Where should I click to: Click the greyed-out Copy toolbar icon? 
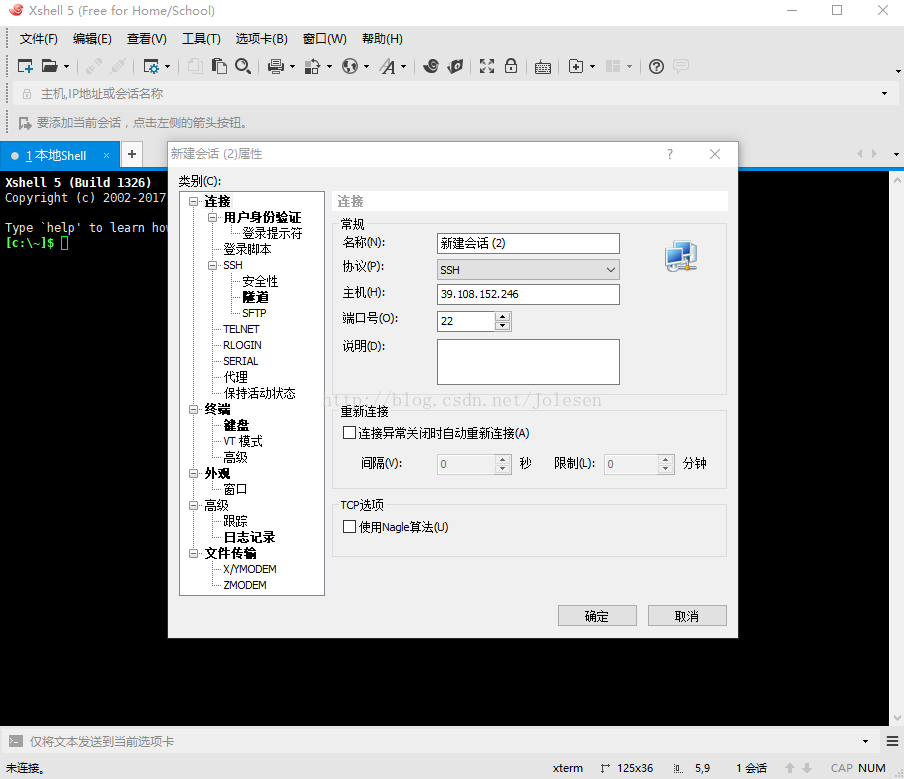(195, 66)
